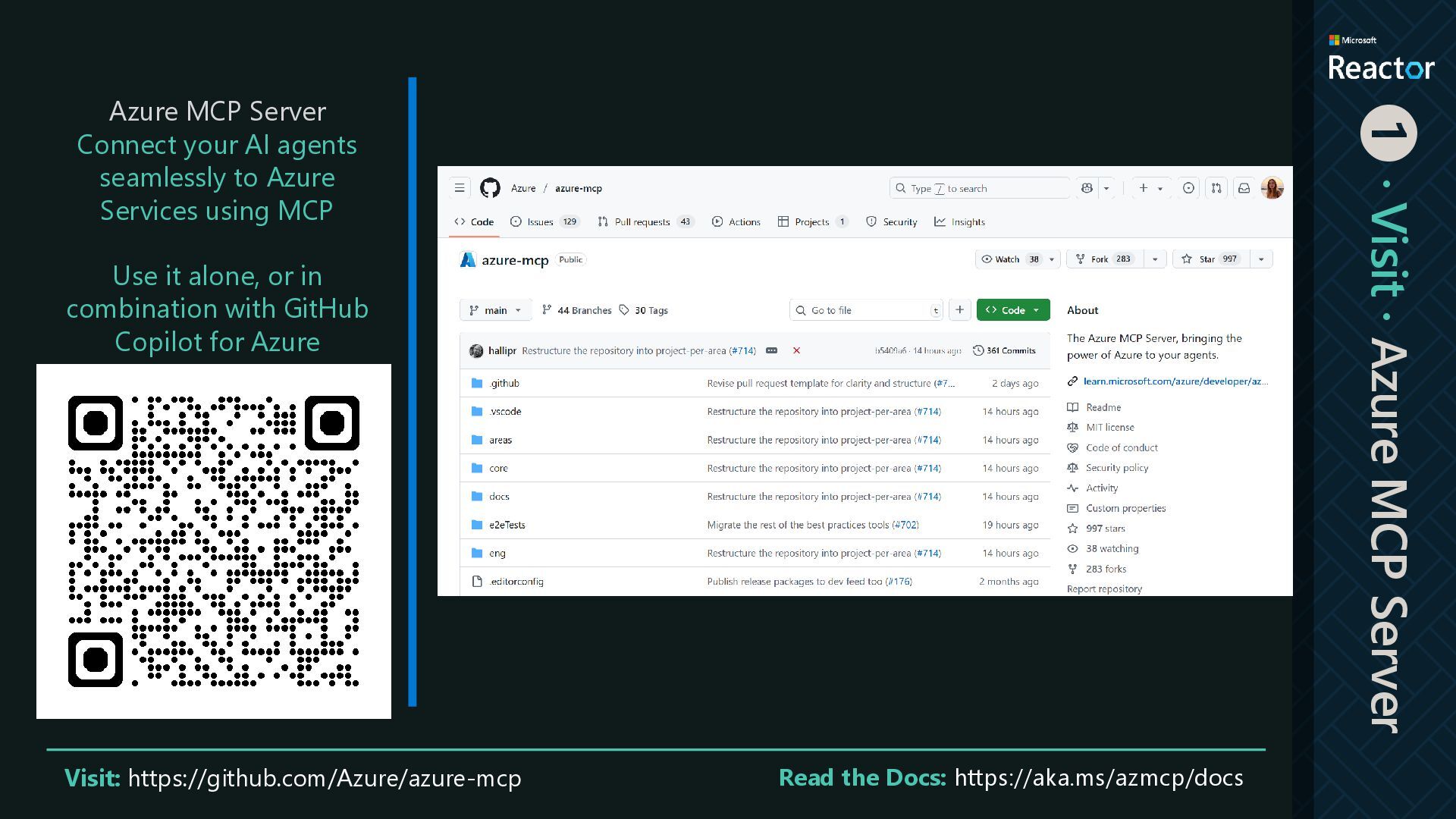
Task: Open the GitHub hamburger navigation menu
Action: click(460, 188)
